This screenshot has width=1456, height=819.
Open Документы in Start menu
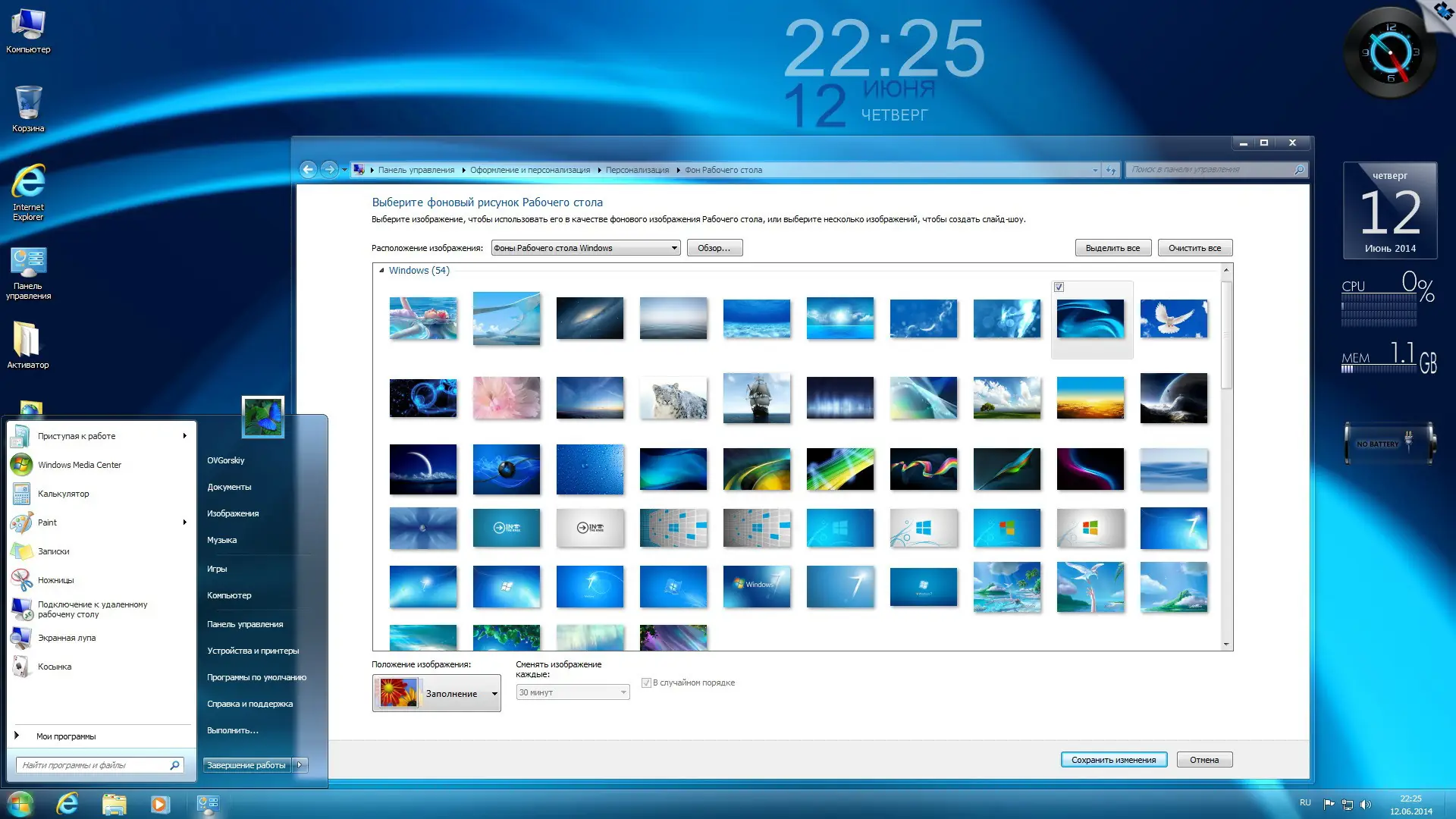click(229, 487)
